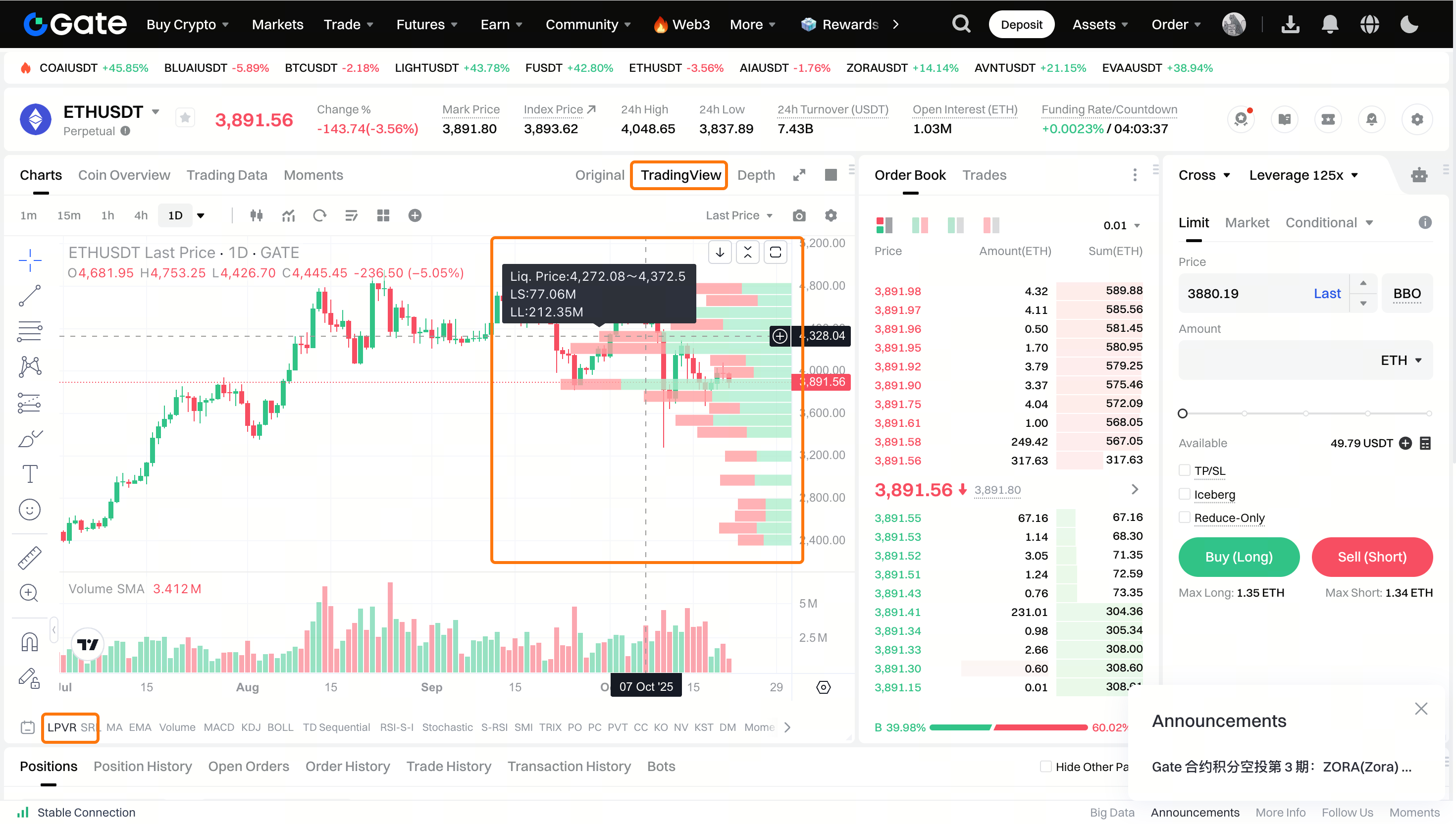Select the ruler measure tool

pos(29,558)
